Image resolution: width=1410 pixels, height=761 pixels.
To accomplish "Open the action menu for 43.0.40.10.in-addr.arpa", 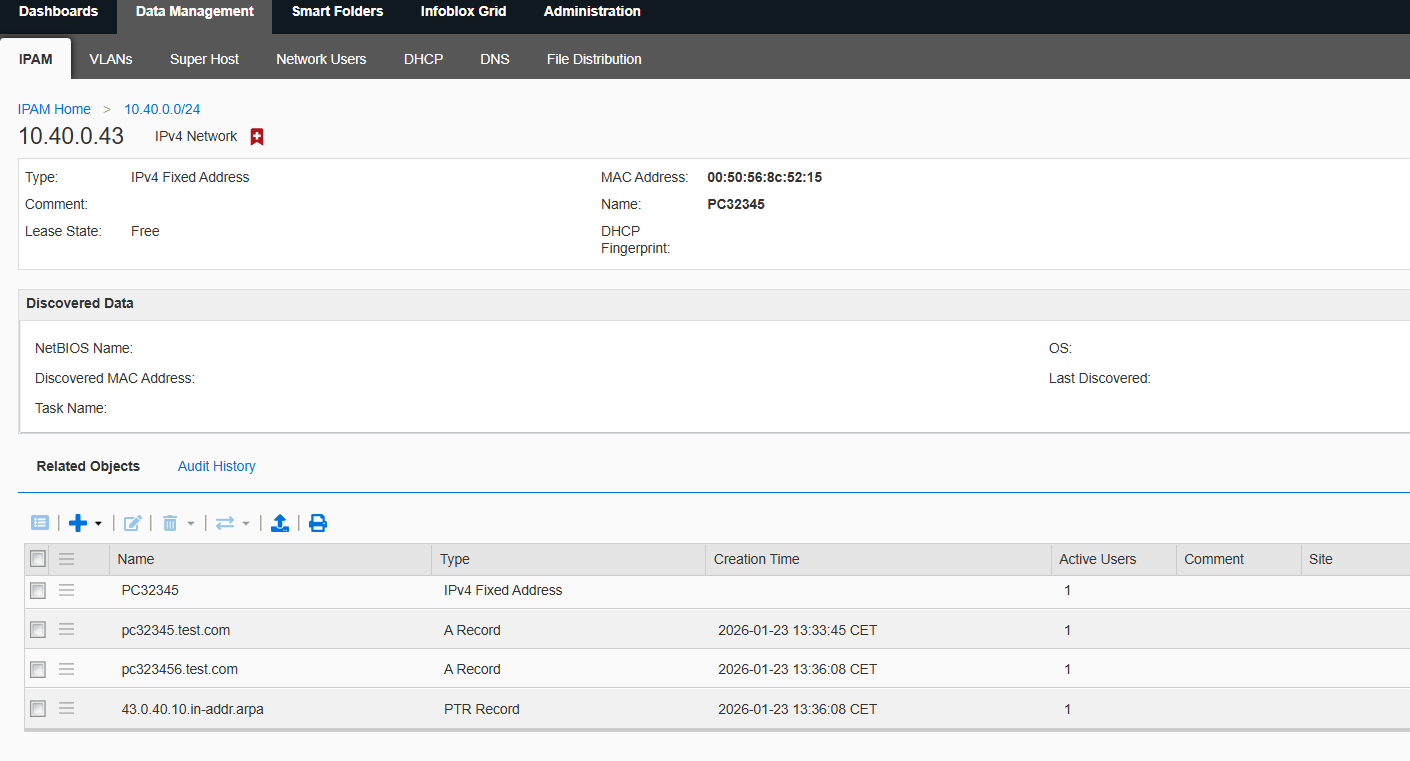I will pyautogui.click(x=67, y=708).
